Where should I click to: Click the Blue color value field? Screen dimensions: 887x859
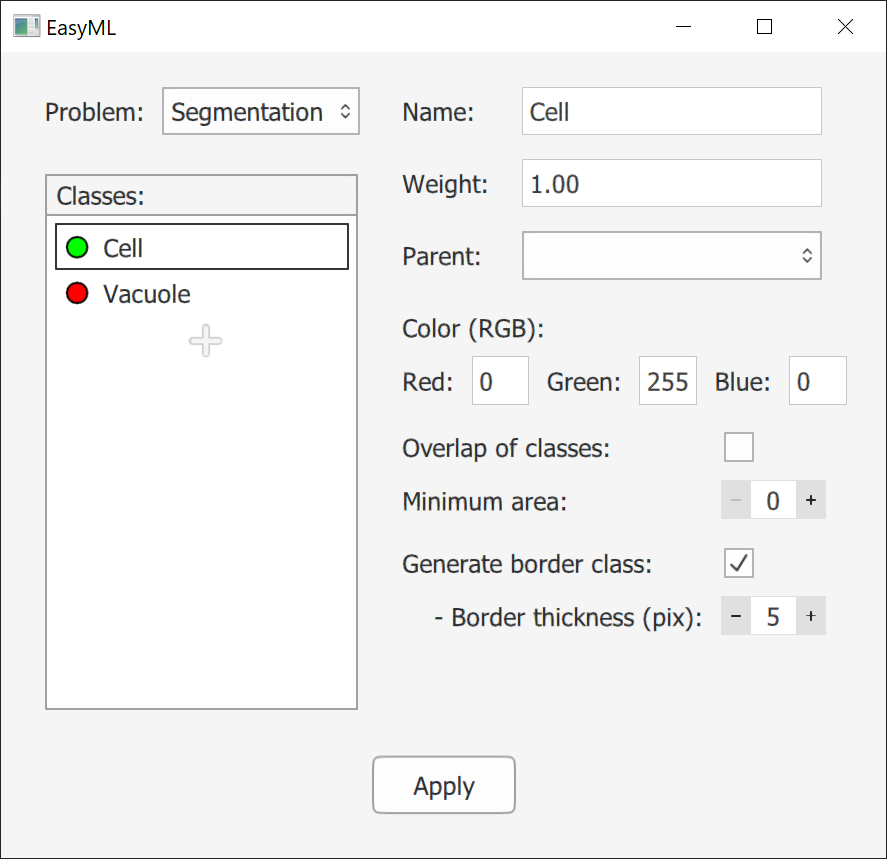click(817, 382)
